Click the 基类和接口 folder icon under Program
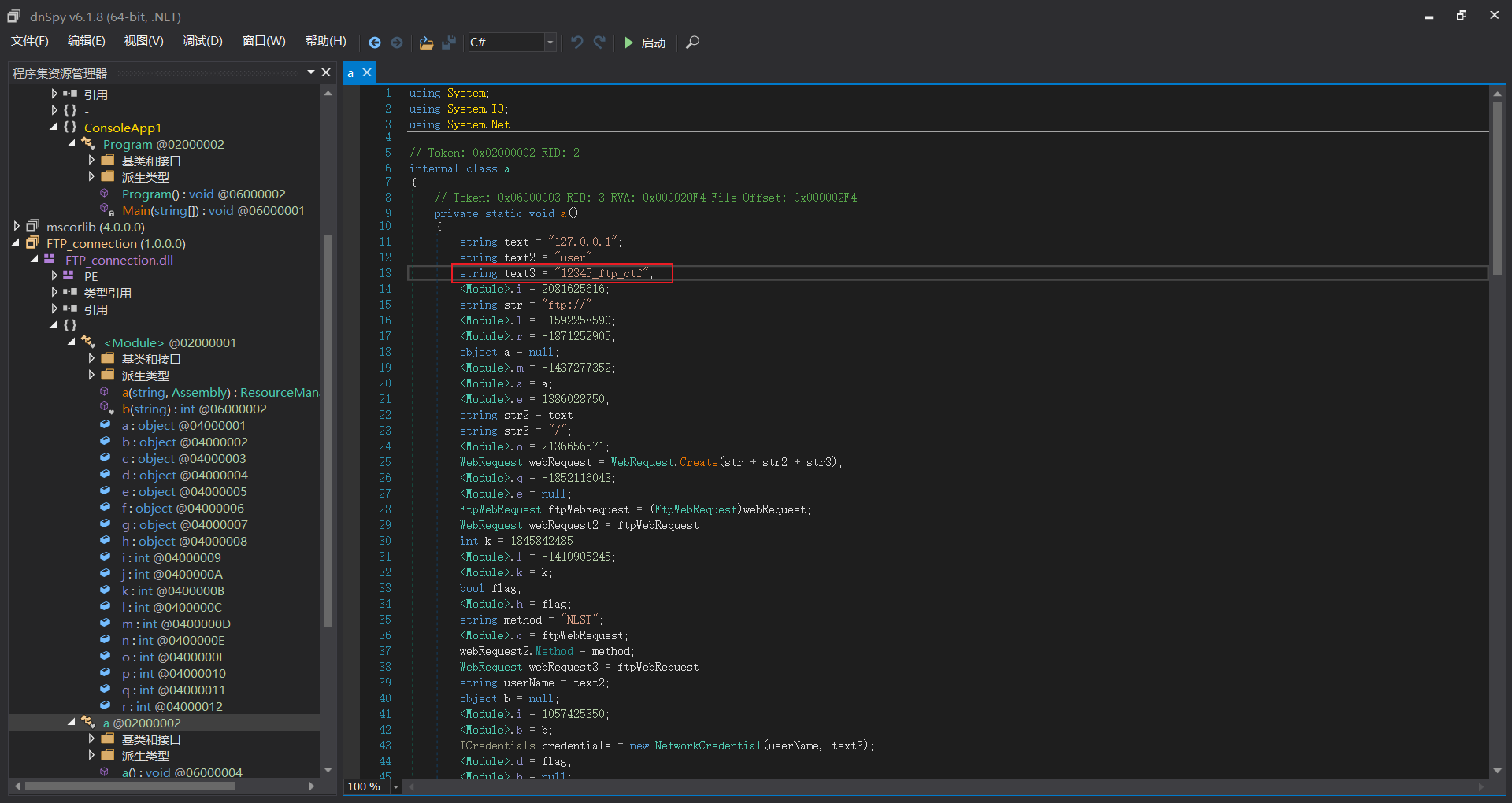1512x803 pixels. (108, 160)
